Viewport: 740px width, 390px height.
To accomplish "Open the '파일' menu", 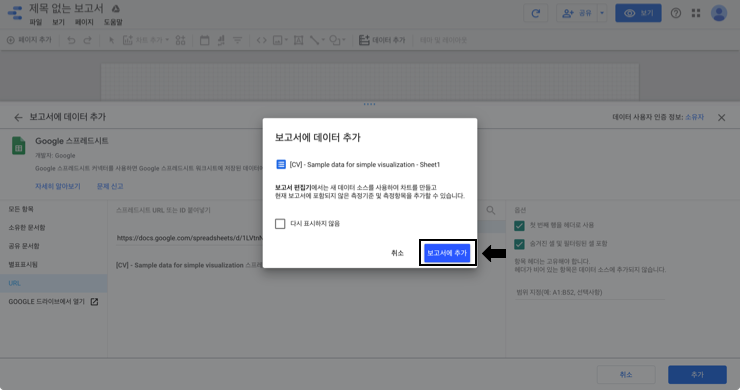I will (x=36, y=22).
